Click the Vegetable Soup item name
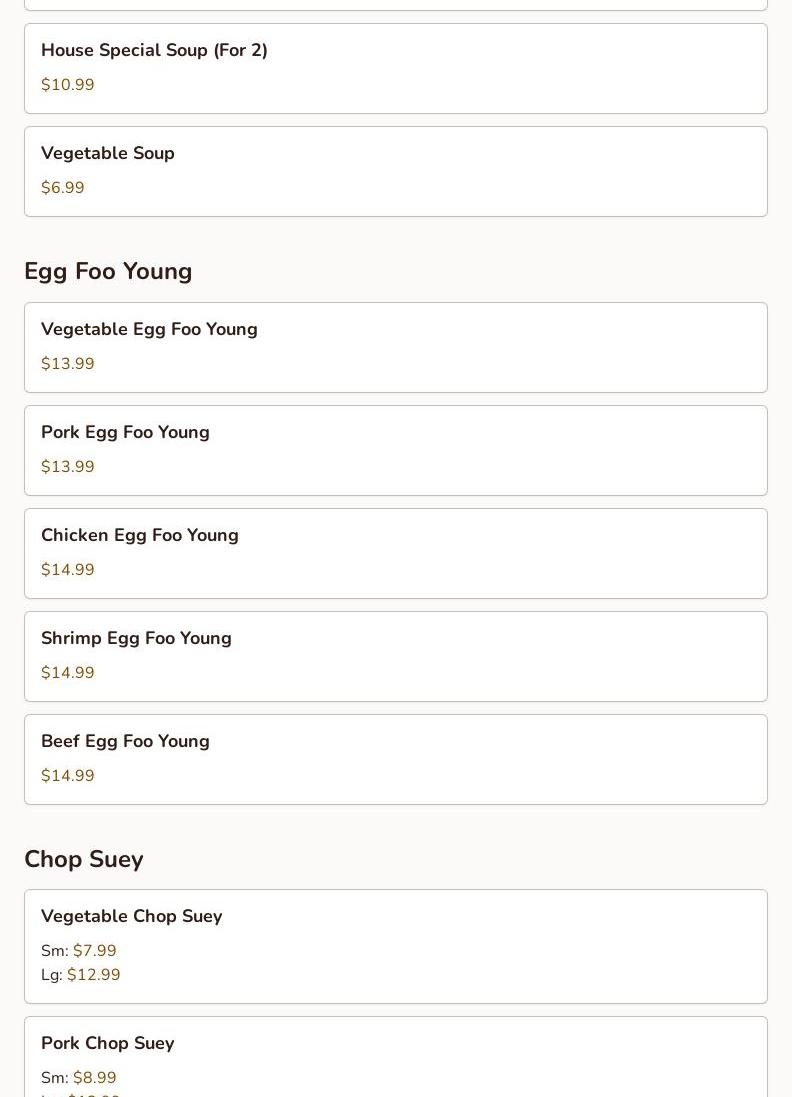The image size is (792, 1097). [108, 153]
